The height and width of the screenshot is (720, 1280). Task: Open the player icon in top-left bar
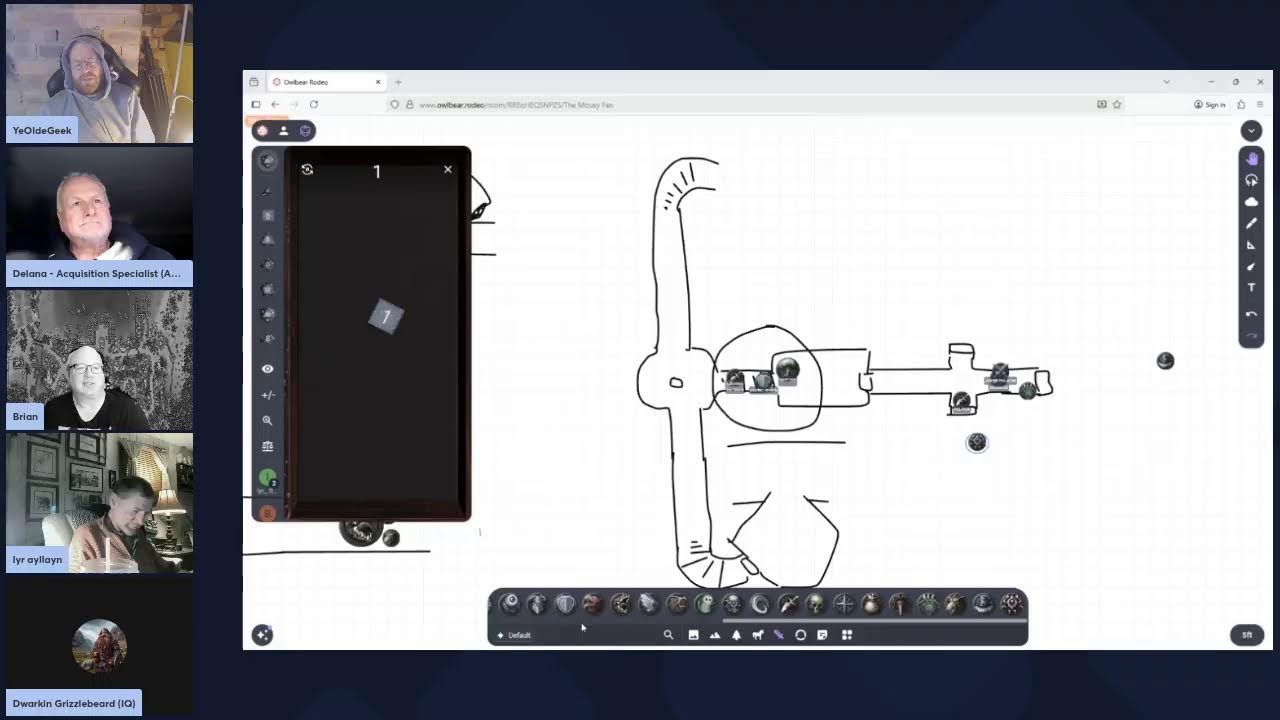[283, 131]
